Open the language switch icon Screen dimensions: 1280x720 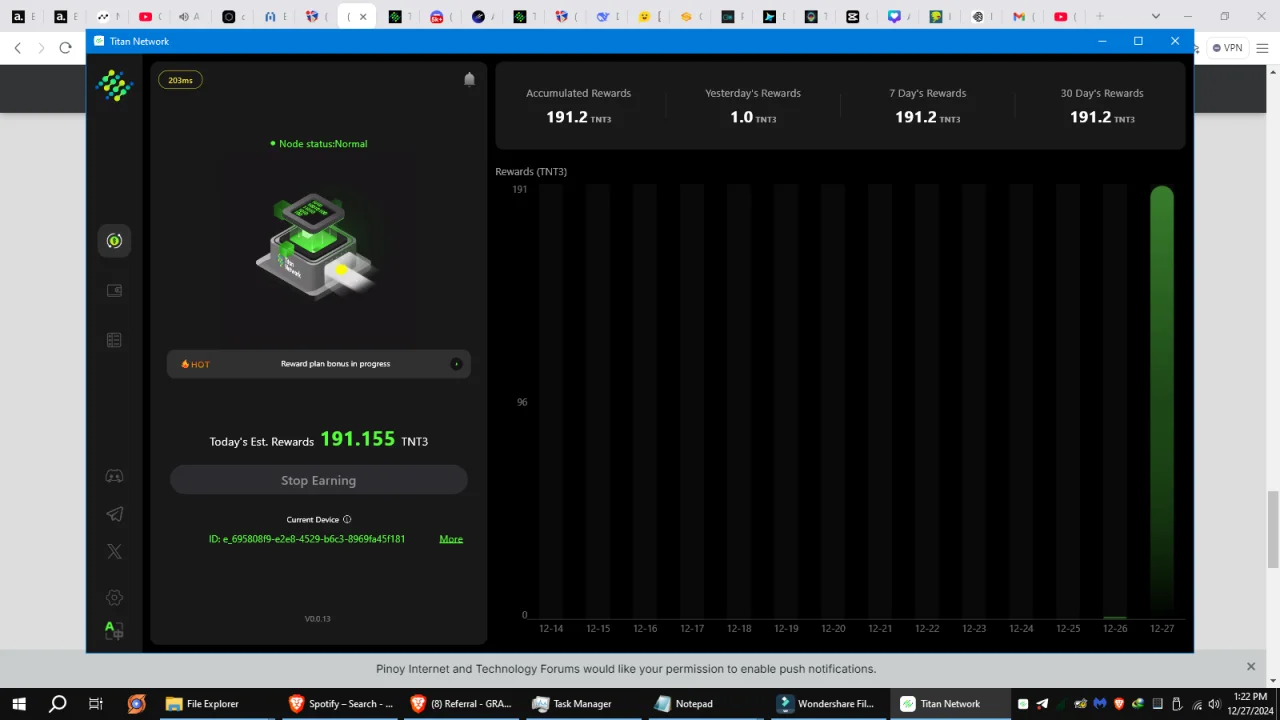(114, 631)
